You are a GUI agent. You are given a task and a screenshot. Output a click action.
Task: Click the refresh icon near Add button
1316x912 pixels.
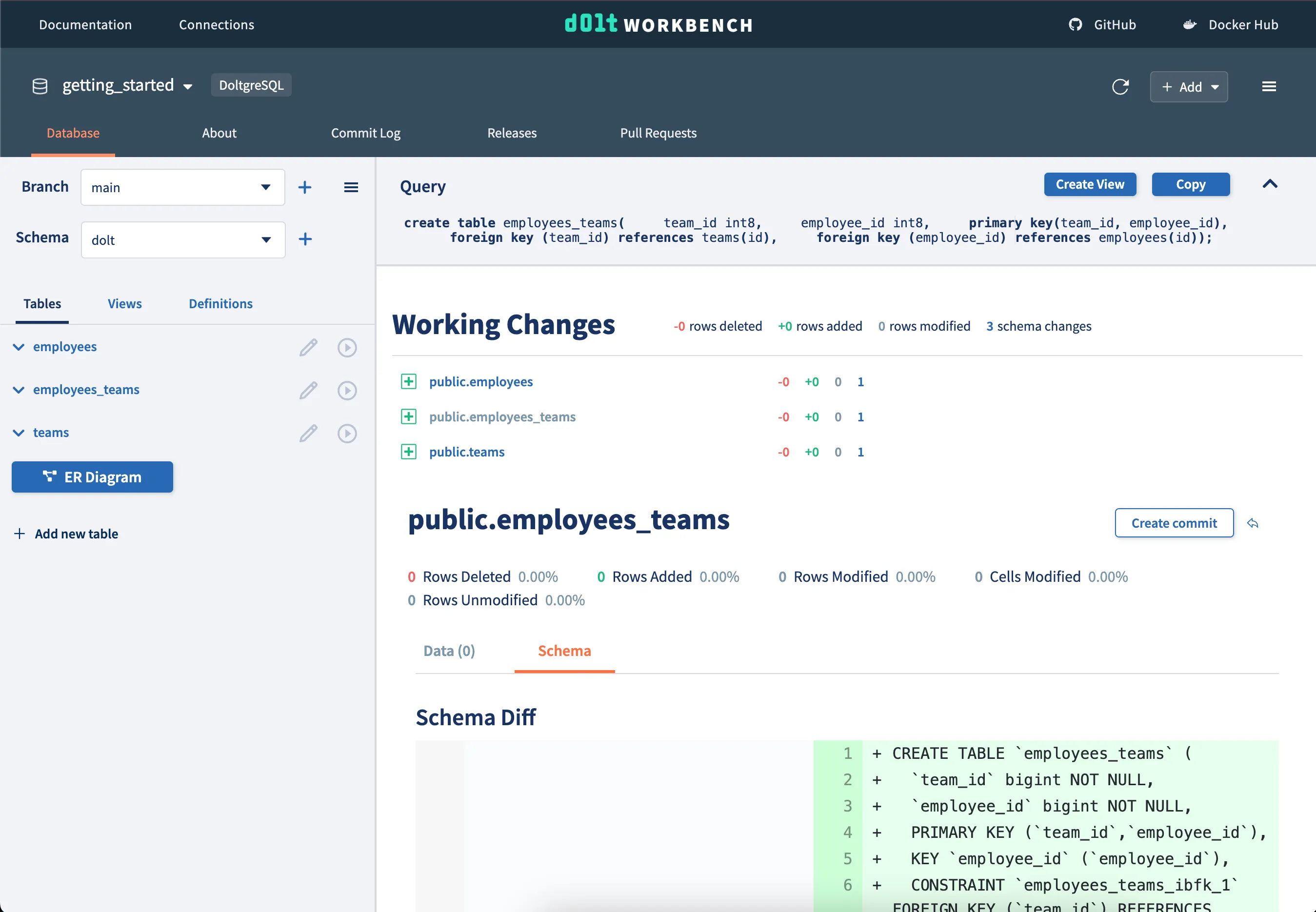coord(1120,87)
